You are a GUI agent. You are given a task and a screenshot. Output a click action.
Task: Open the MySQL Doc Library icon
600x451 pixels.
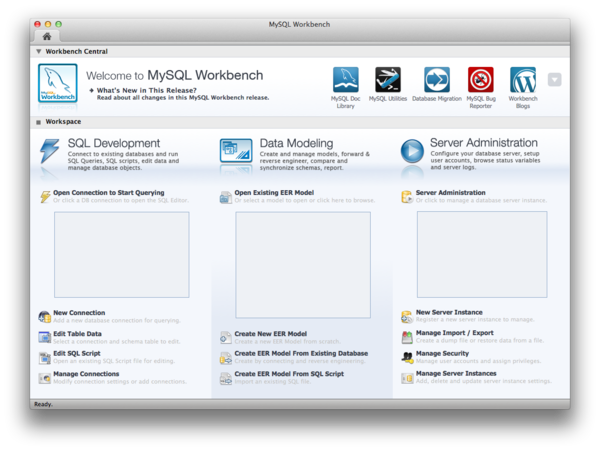(x=346, y=80)
